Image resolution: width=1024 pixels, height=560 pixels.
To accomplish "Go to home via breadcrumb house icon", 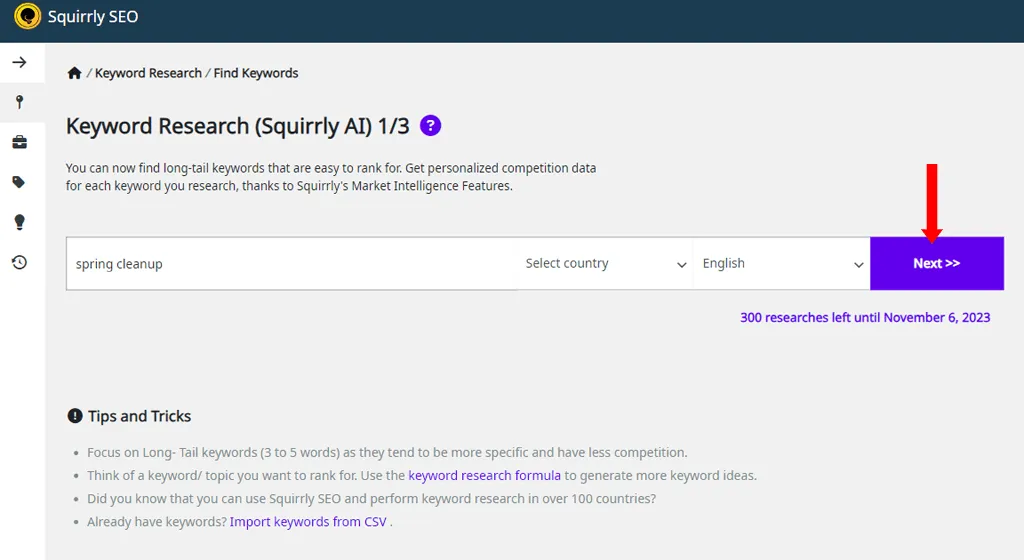I will click(x=74, y=73).
